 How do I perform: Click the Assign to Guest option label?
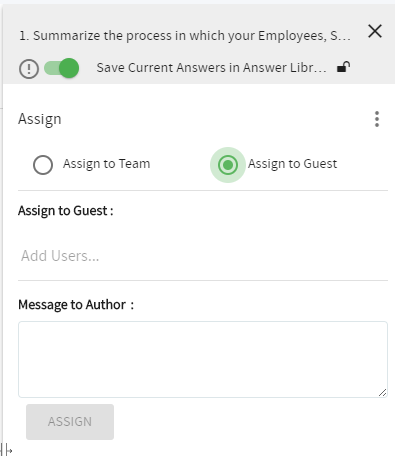pyautogui.click(x=292, y=164)
